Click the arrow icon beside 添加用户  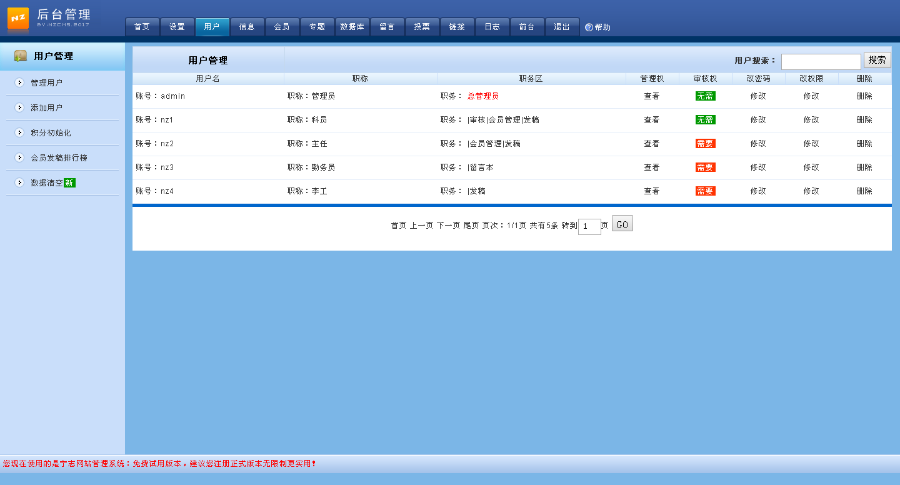tap(20, 107)
